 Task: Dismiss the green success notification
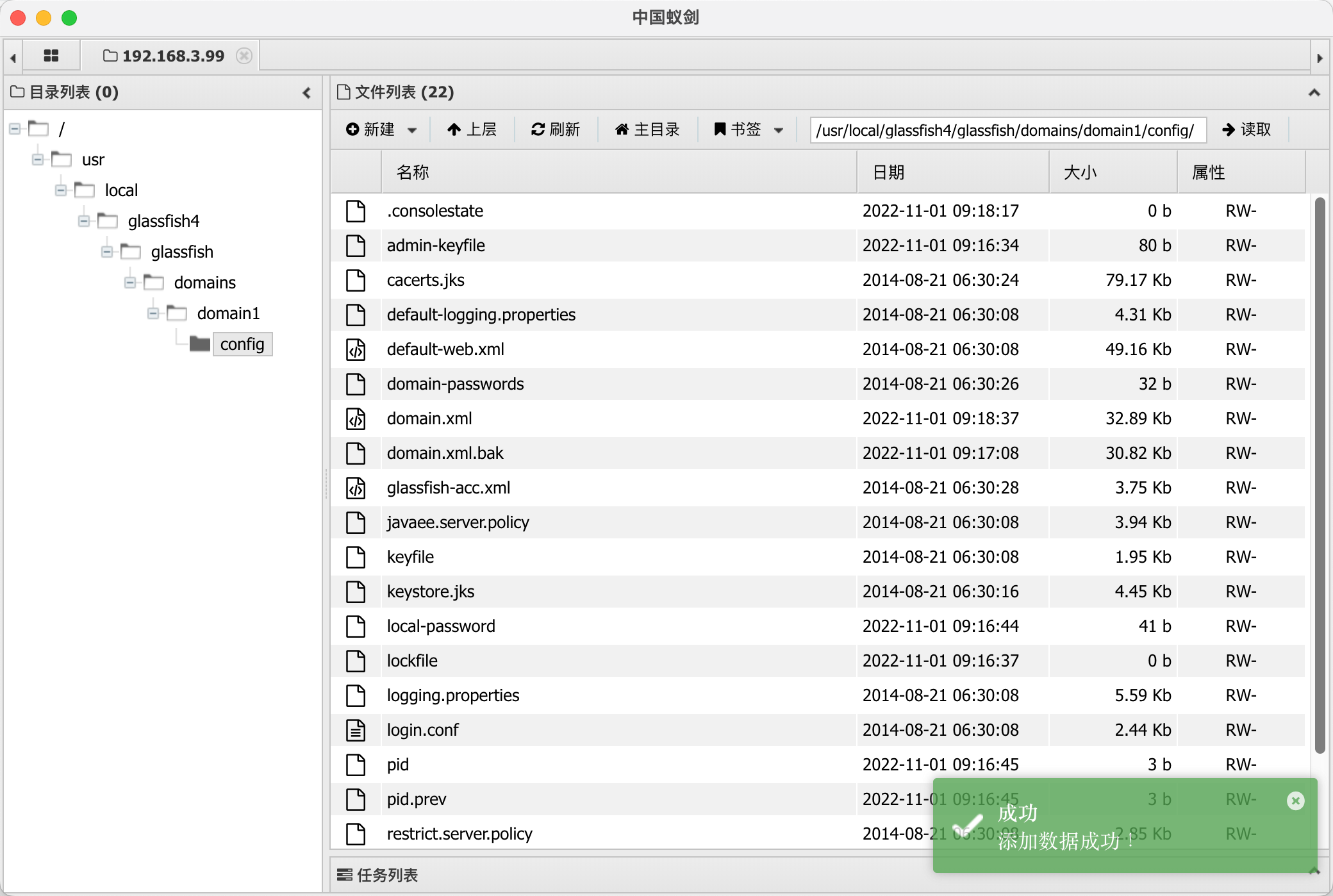(1295, 801)
